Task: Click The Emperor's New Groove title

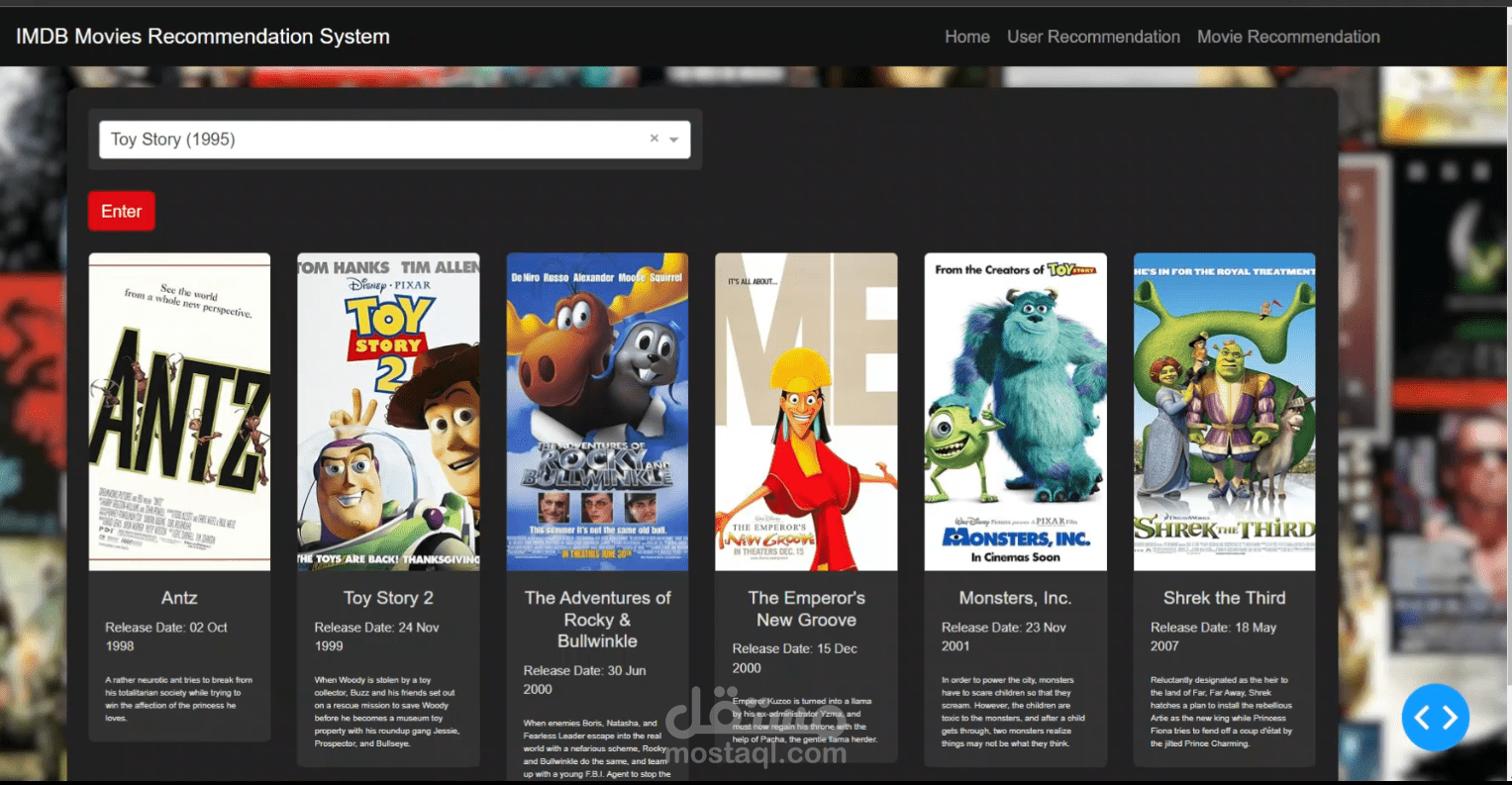Action: [x=806, y=609]
